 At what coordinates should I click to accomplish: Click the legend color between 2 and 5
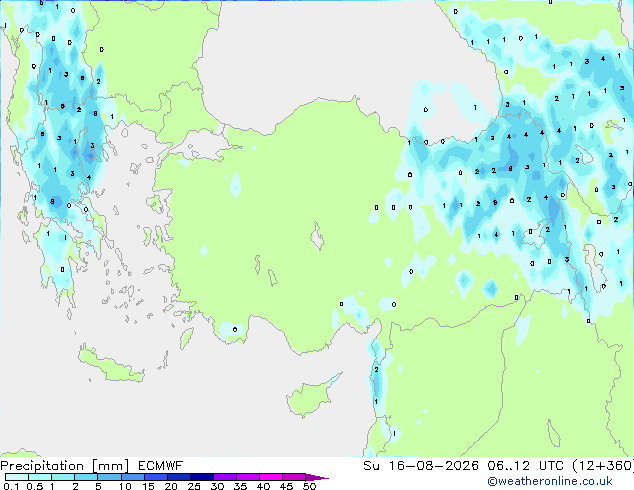[86, 477]
